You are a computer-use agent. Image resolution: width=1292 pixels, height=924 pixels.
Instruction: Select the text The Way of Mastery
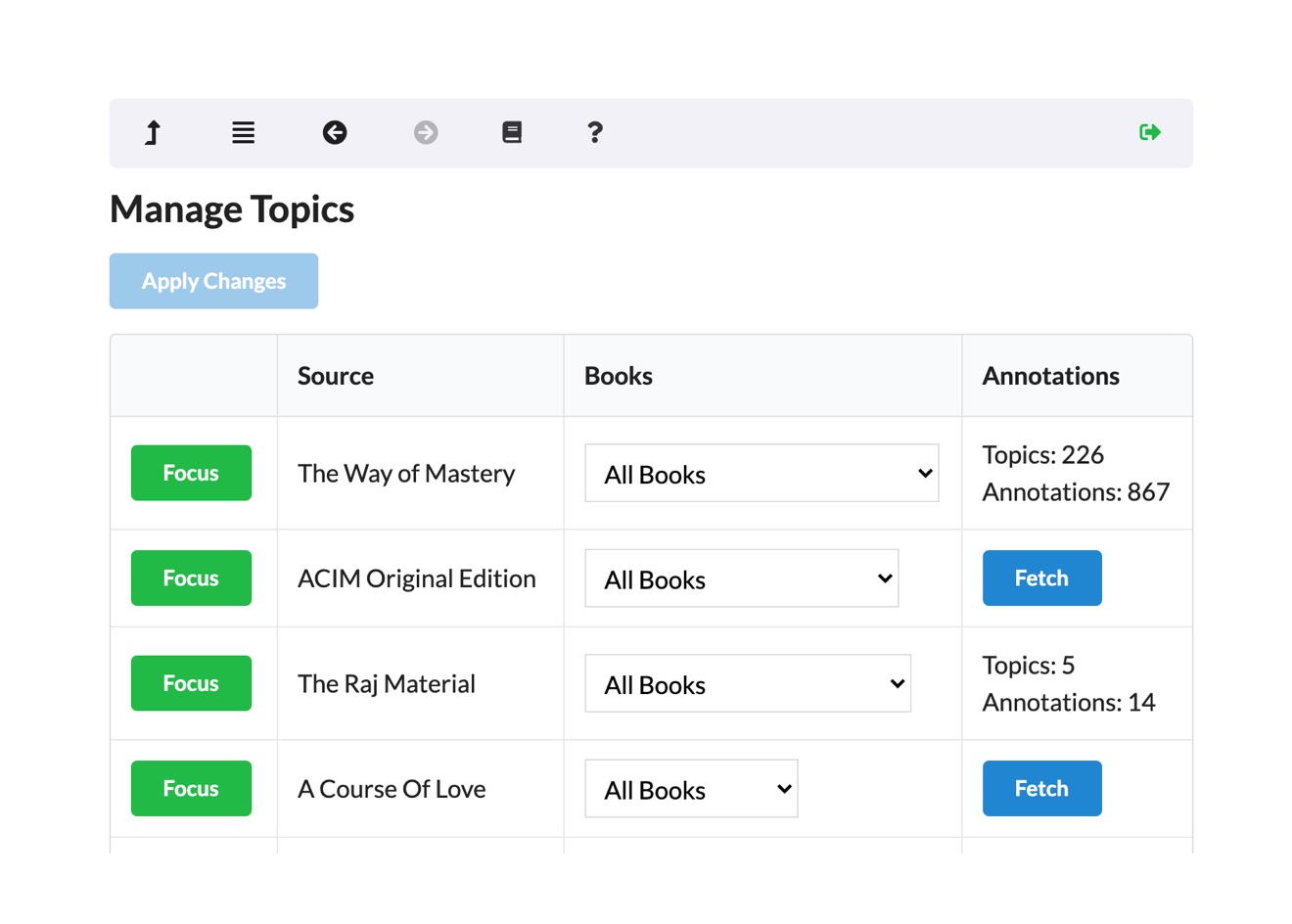[x=406, y=474]
